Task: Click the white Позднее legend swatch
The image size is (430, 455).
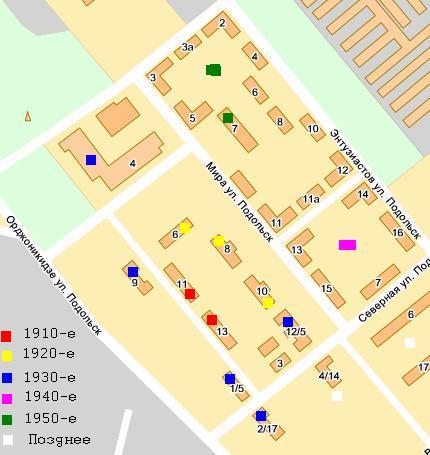Action: click(8, 440)
